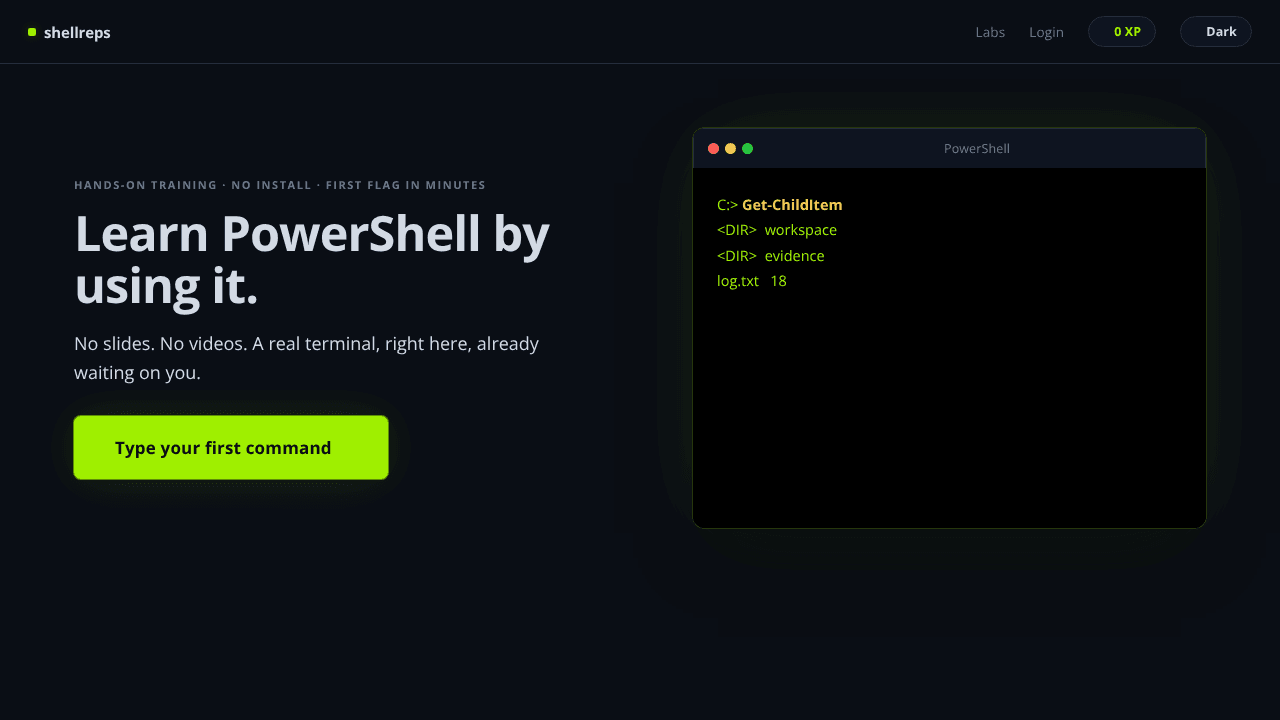This screenshot has height=720, width=1280.
Task: Click the PowerShell window title text
Action: tap(977, 149)
